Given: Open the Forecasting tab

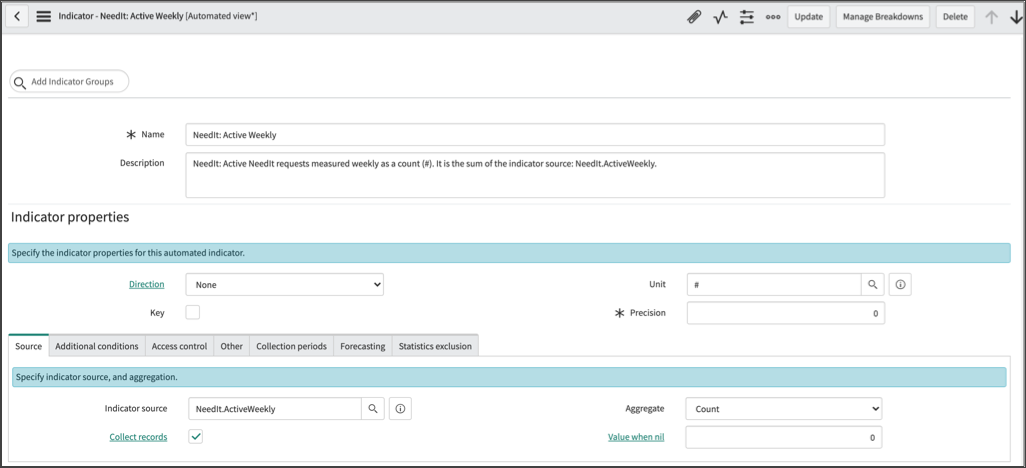Looking at the screenshot, I should [x=363, y=346].
